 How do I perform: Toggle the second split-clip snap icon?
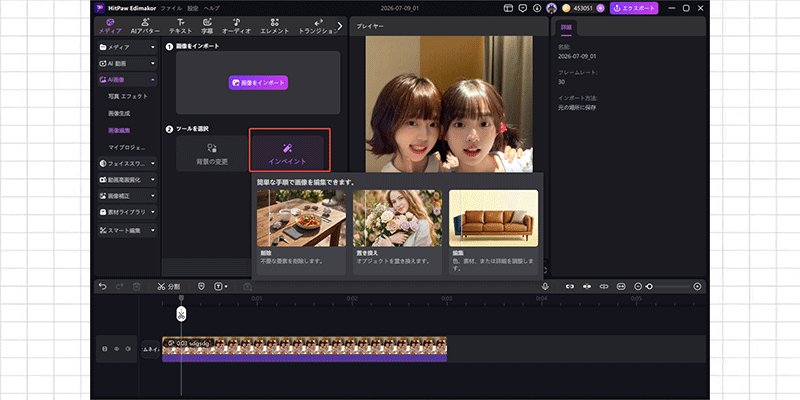587,287
